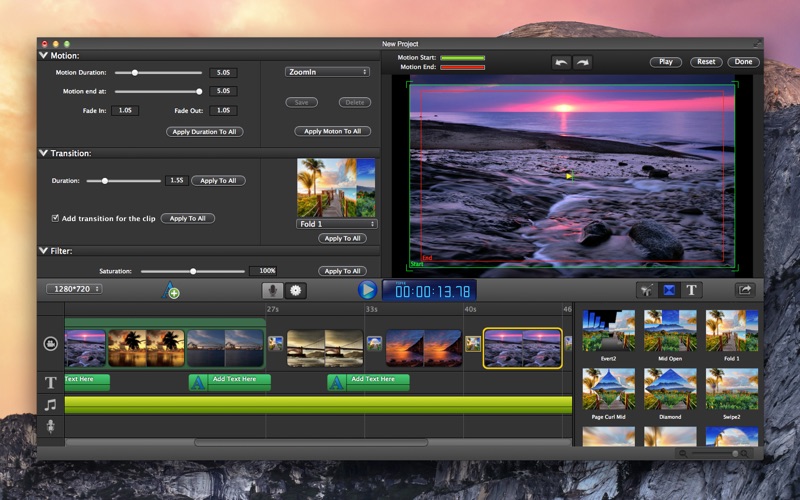Open the text titles panel icon
Image resolution: width=800 pixels, height=500 pixels.
click(691, 290)
